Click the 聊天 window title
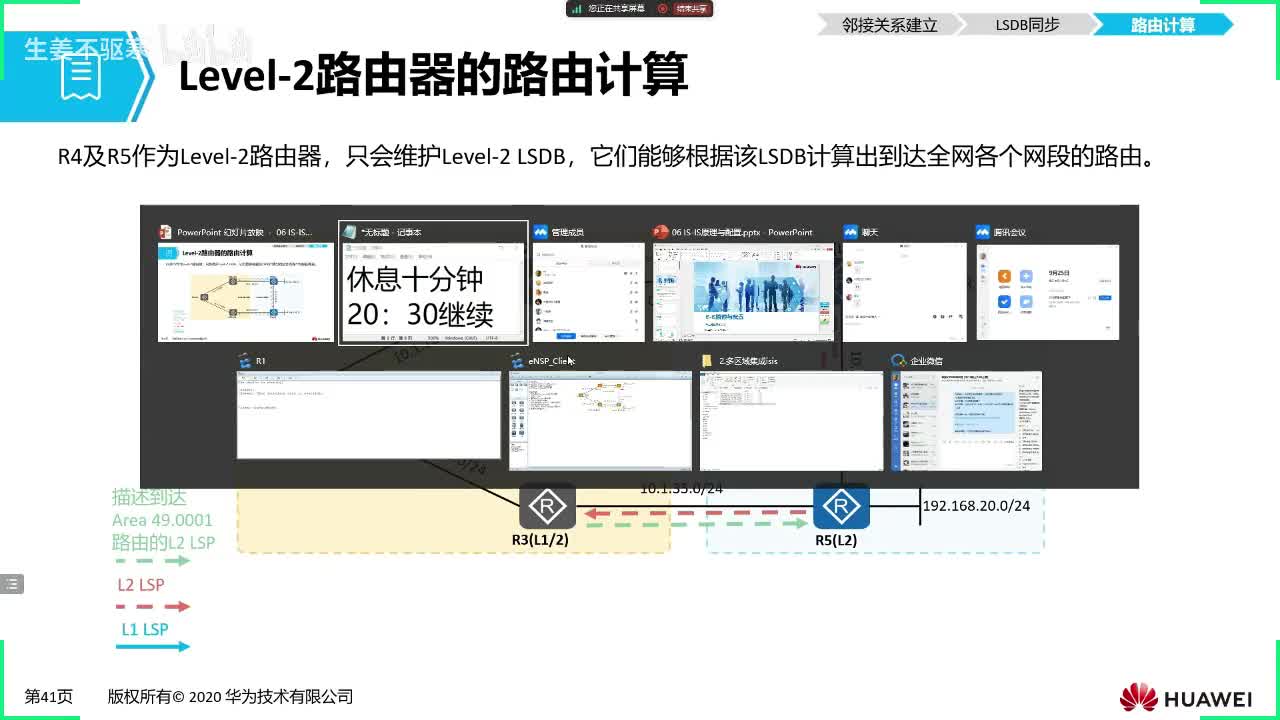The height and width of the screenshot is (720, 1280). [868, 232]
